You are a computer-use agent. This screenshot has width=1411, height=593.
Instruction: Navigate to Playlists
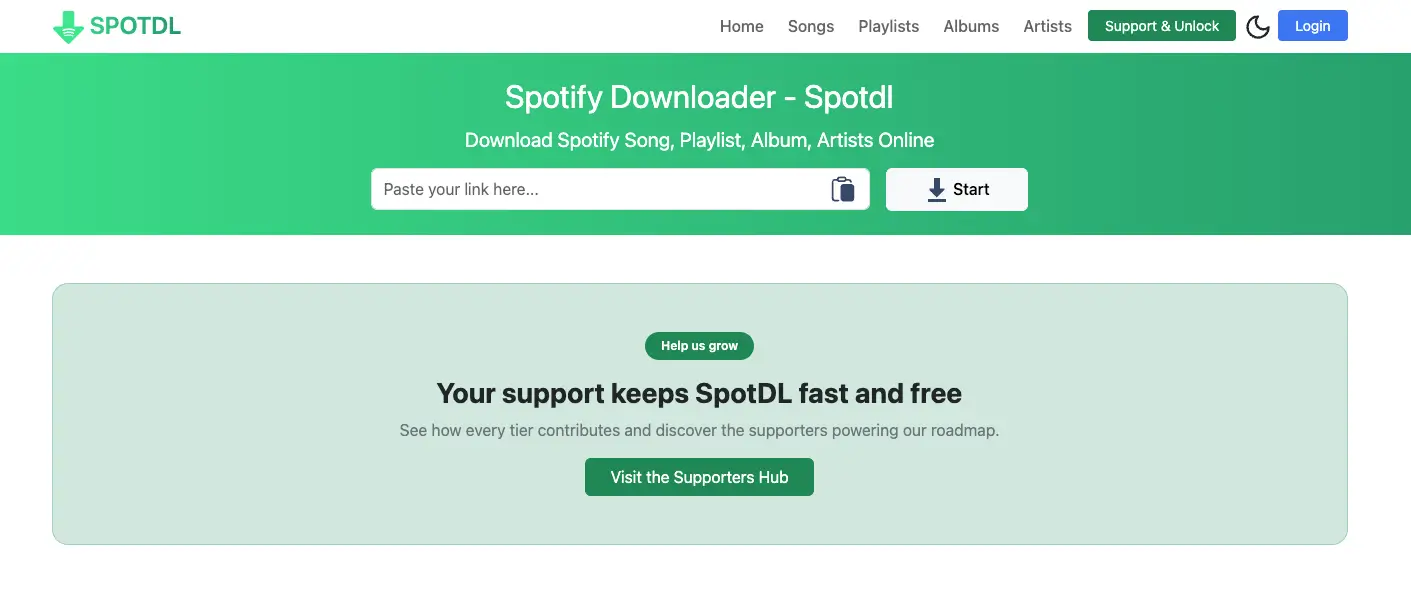pos(888,27)
